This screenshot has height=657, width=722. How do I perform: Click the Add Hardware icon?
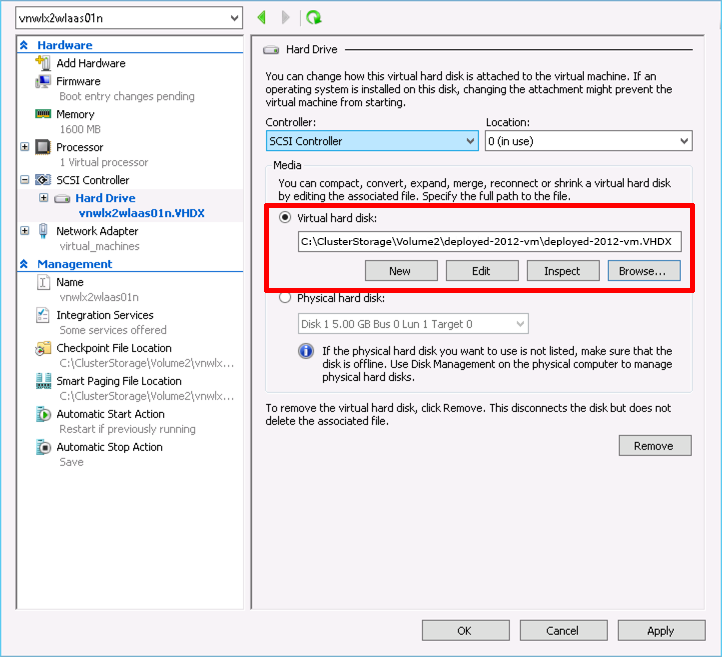[43, 63]
